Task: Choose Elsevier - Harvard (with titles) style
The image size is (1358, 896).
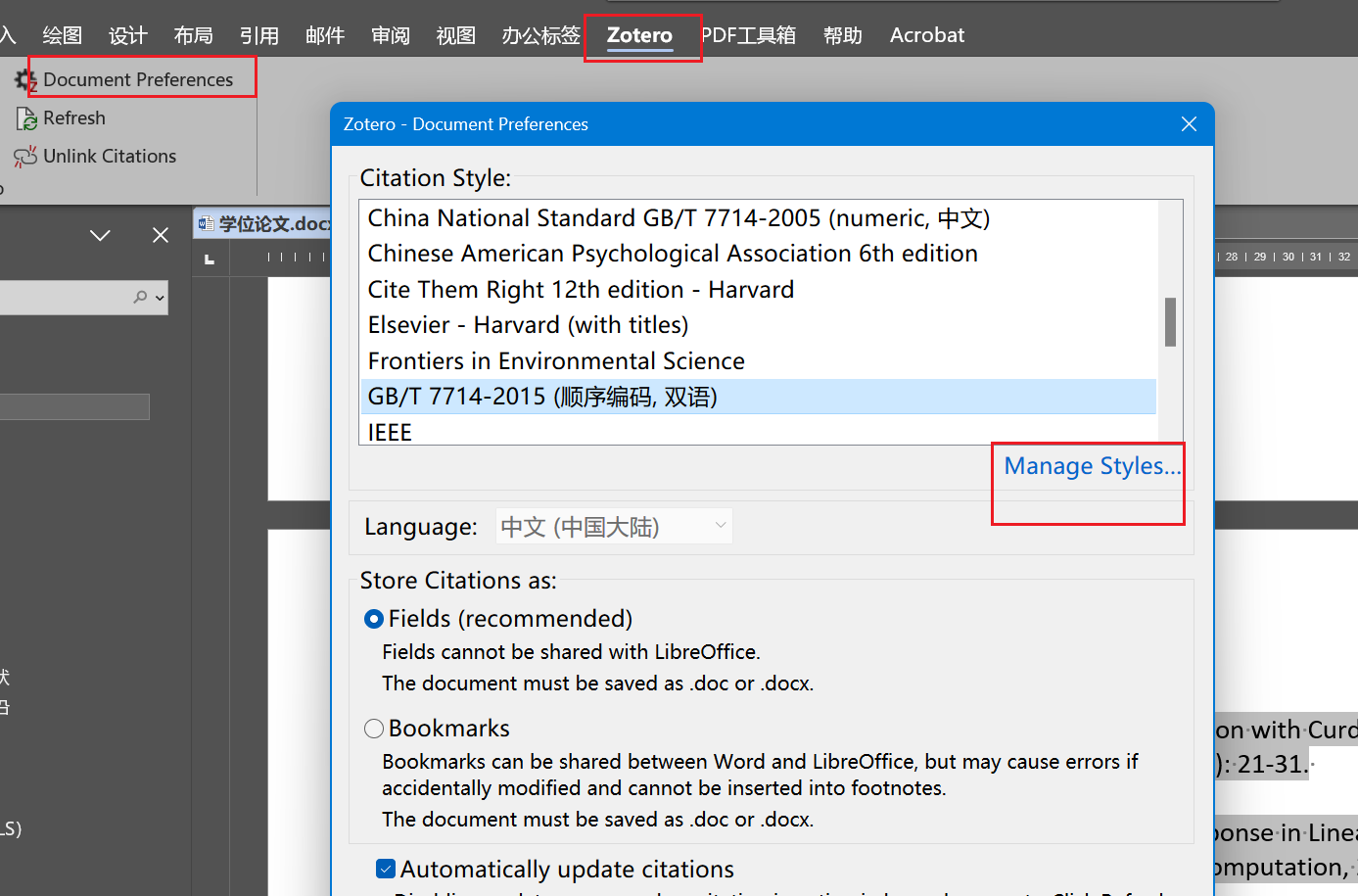Action: 528,325
